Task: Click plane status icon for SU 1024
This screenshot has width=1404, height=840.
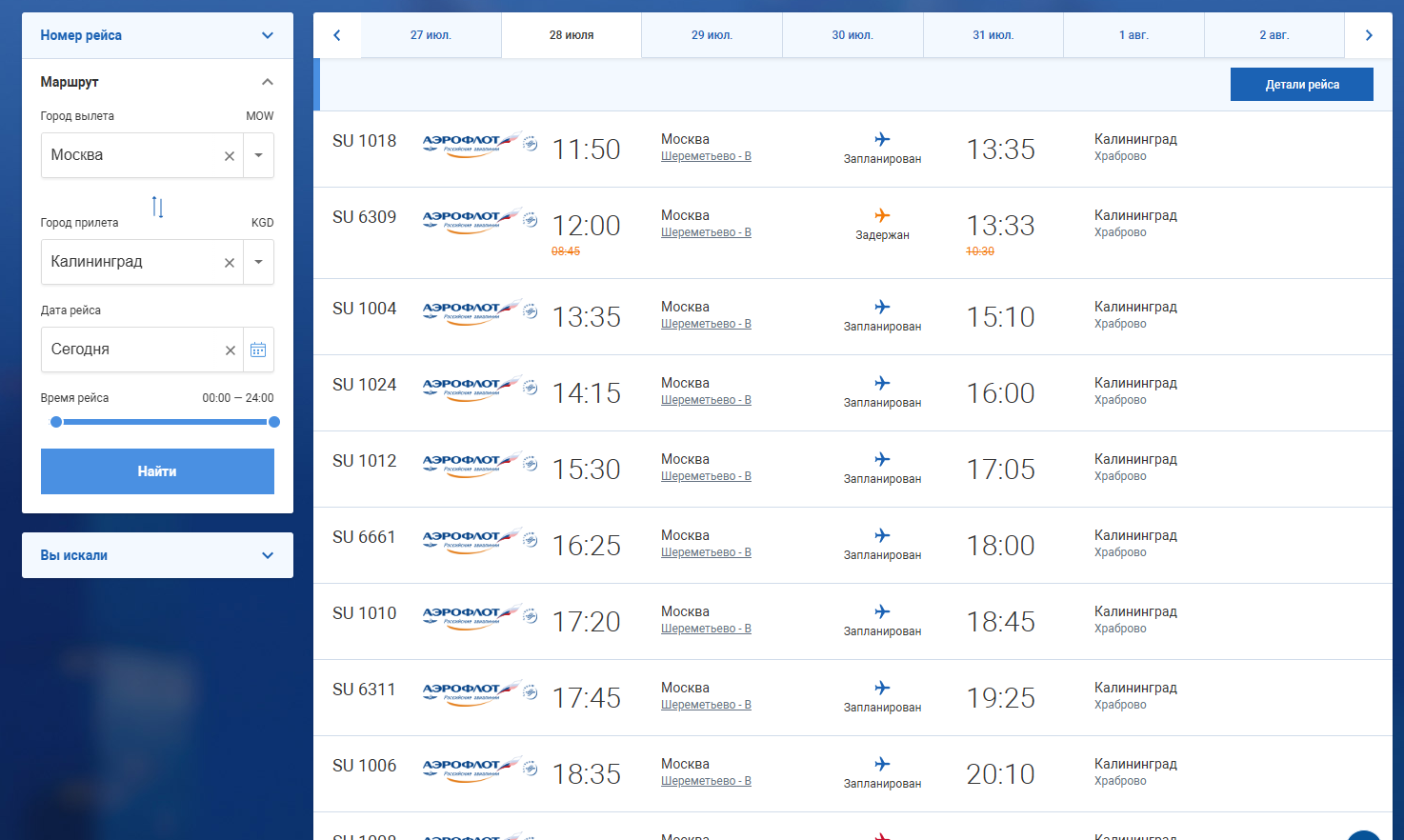Action: (x=882, y=383)
